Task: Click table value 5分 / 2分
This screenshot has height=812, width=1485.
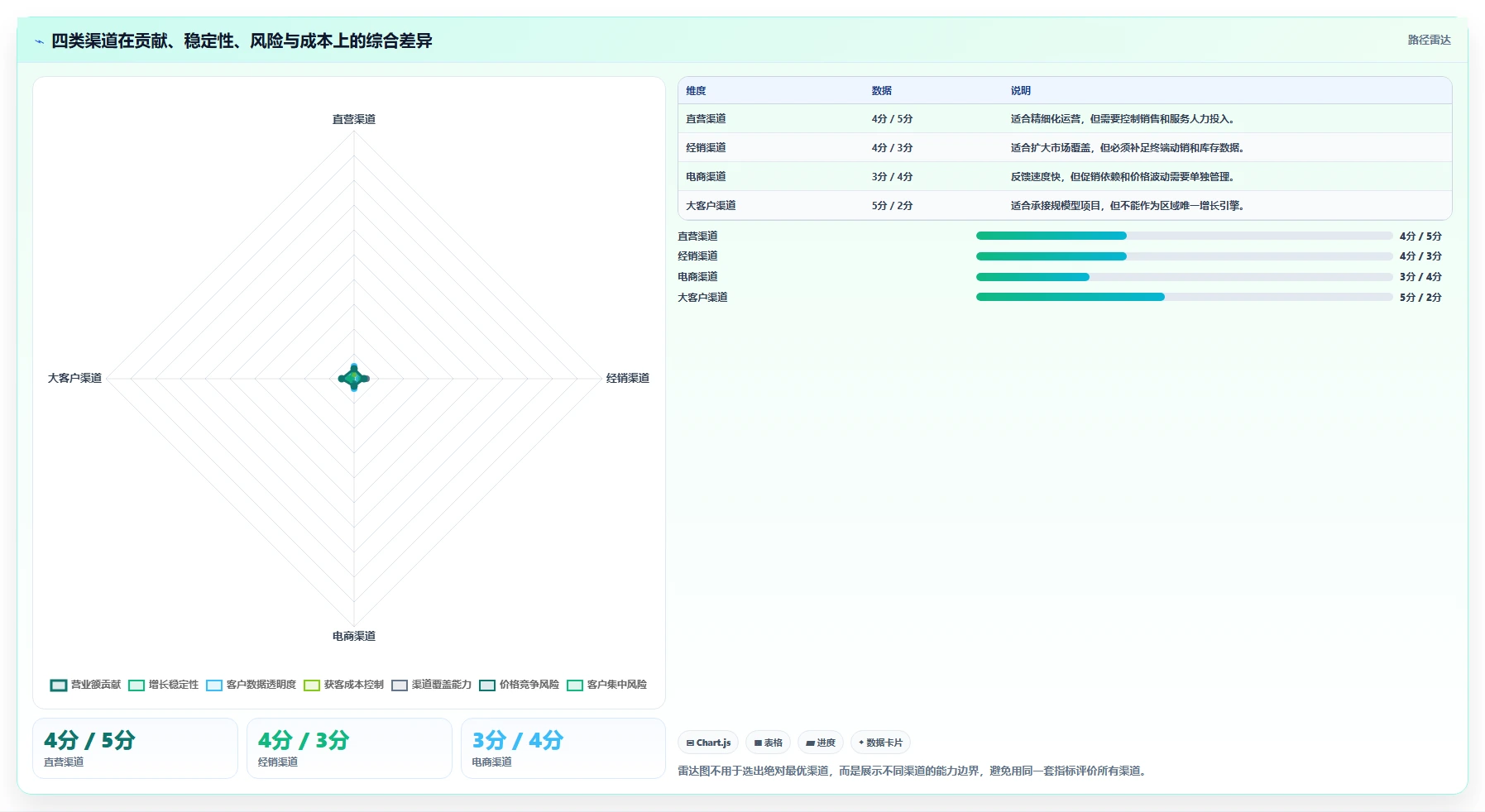Action: pos(892,206)
